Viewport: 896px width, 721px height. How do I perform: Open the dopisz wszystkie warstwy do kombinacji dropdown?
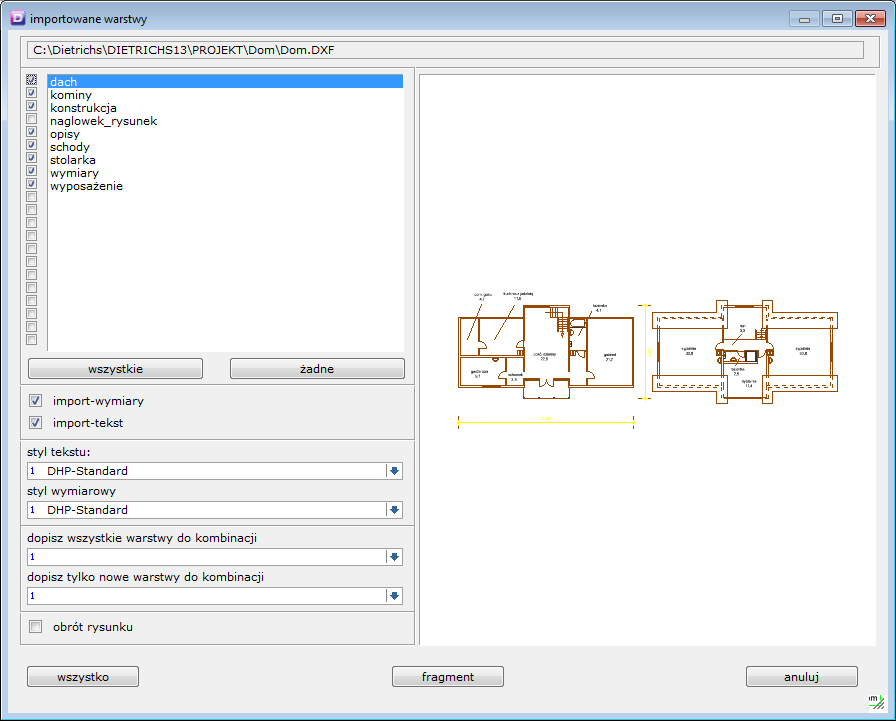pyautogui.click(x=396, y=555)
